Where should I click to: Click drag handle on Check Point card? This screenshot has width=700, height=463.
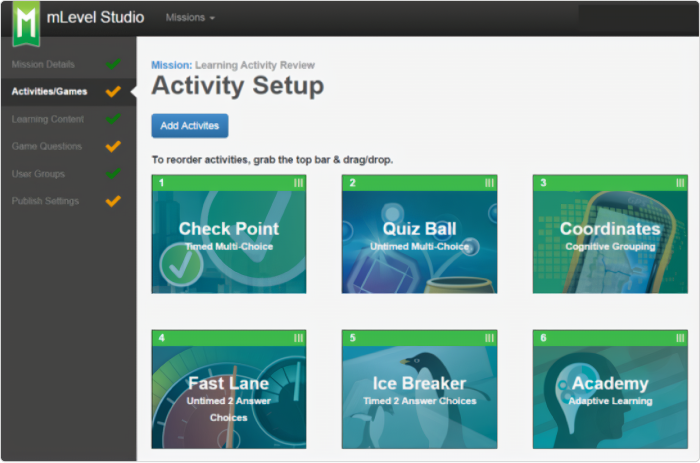pos(298,183)
